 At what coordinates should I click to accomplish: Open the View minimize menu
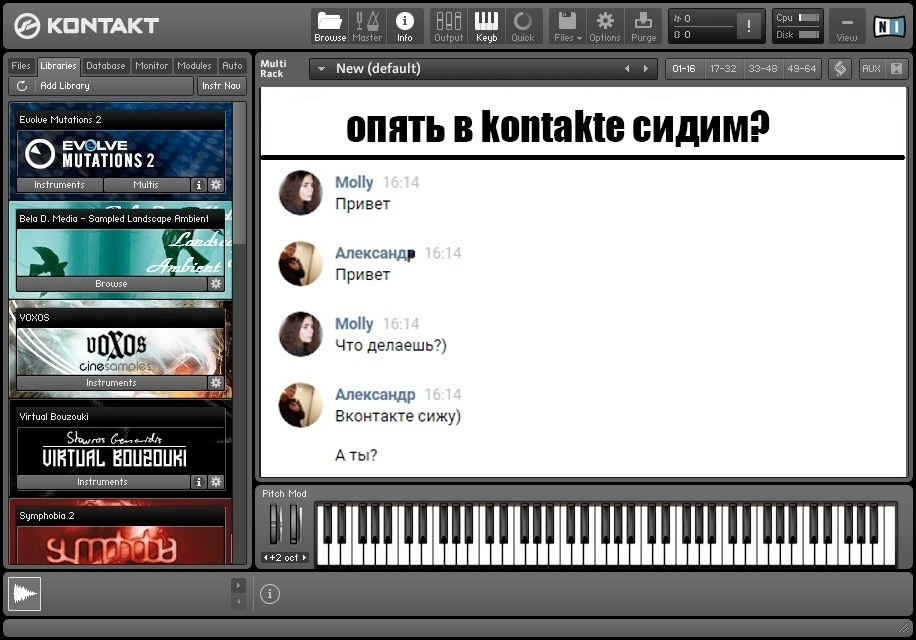pyautogui.click(x=846, y=26)
